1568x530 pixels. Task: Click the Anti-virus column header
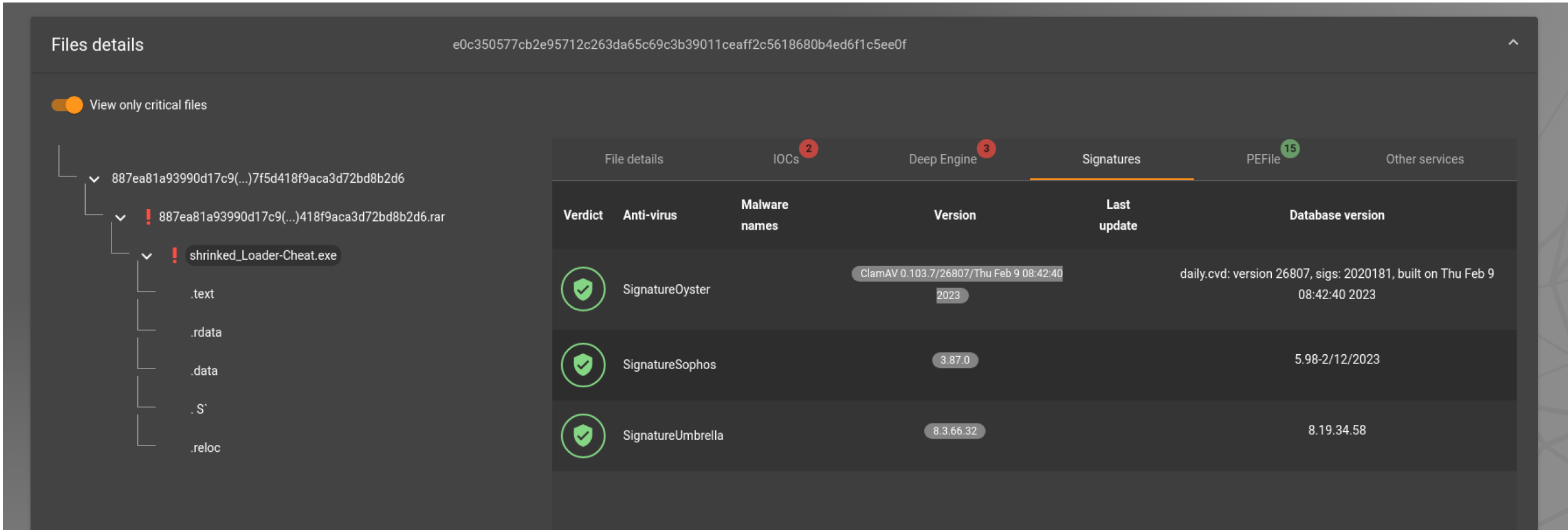[x=650, y=215]
